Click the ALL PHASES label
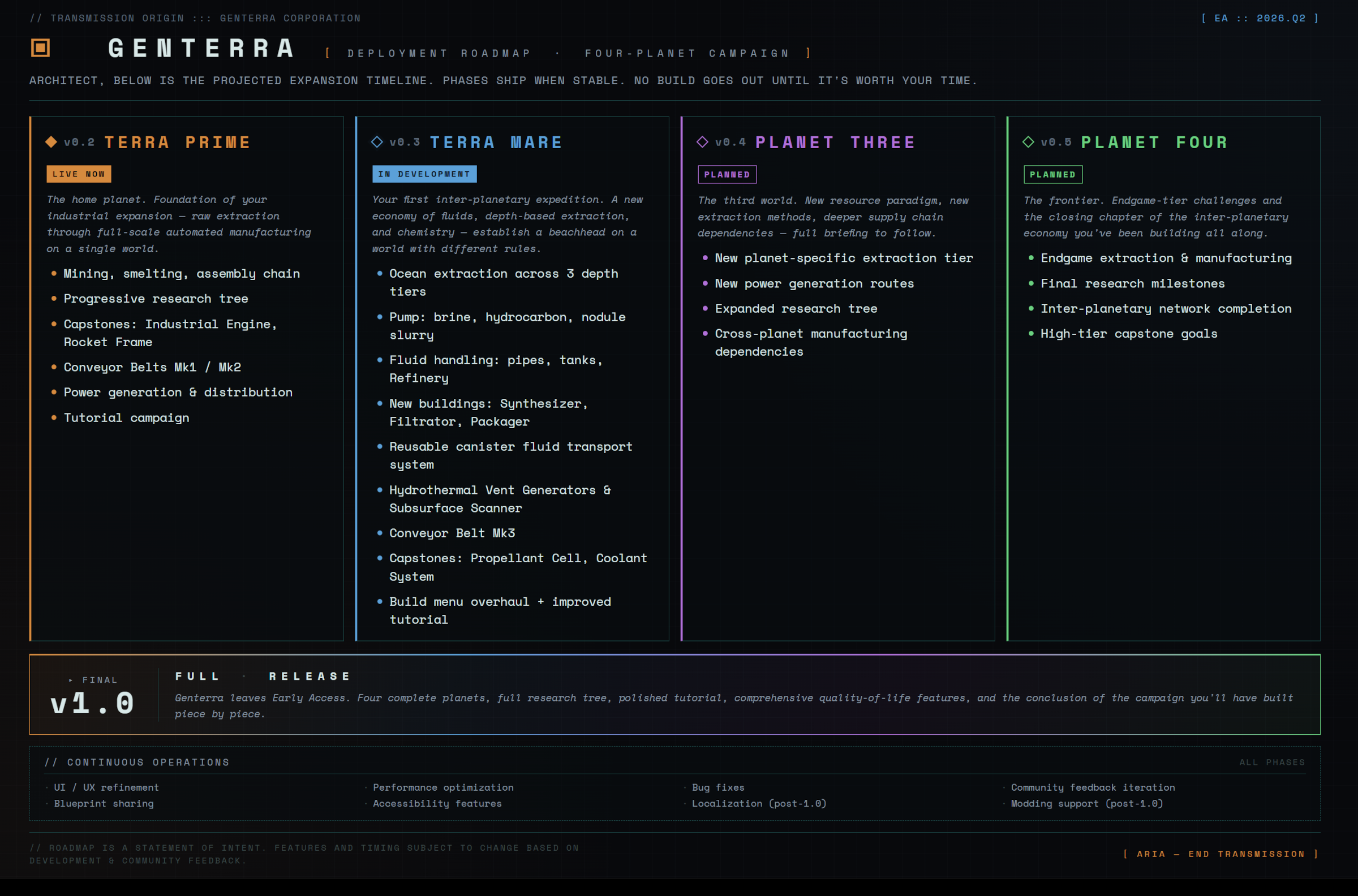The height and width of the screenshot is (896, 1358). pyautogui.click(x=1272, y=763)
